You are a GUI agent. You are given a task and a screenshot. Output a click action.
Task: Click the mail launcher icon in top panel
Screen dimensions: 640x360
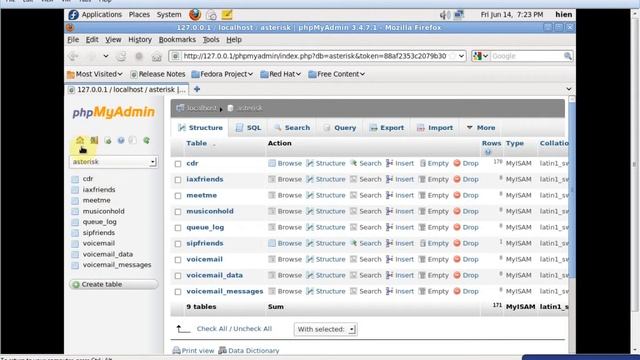tap(211, 15)
